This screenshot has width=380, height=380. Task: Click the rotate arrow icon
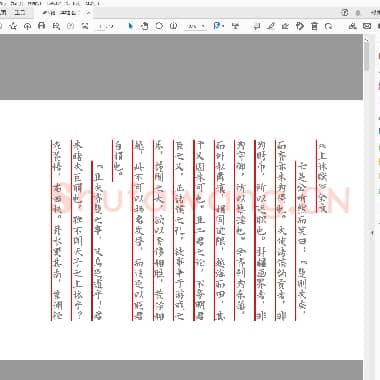[x=328, y=26]
